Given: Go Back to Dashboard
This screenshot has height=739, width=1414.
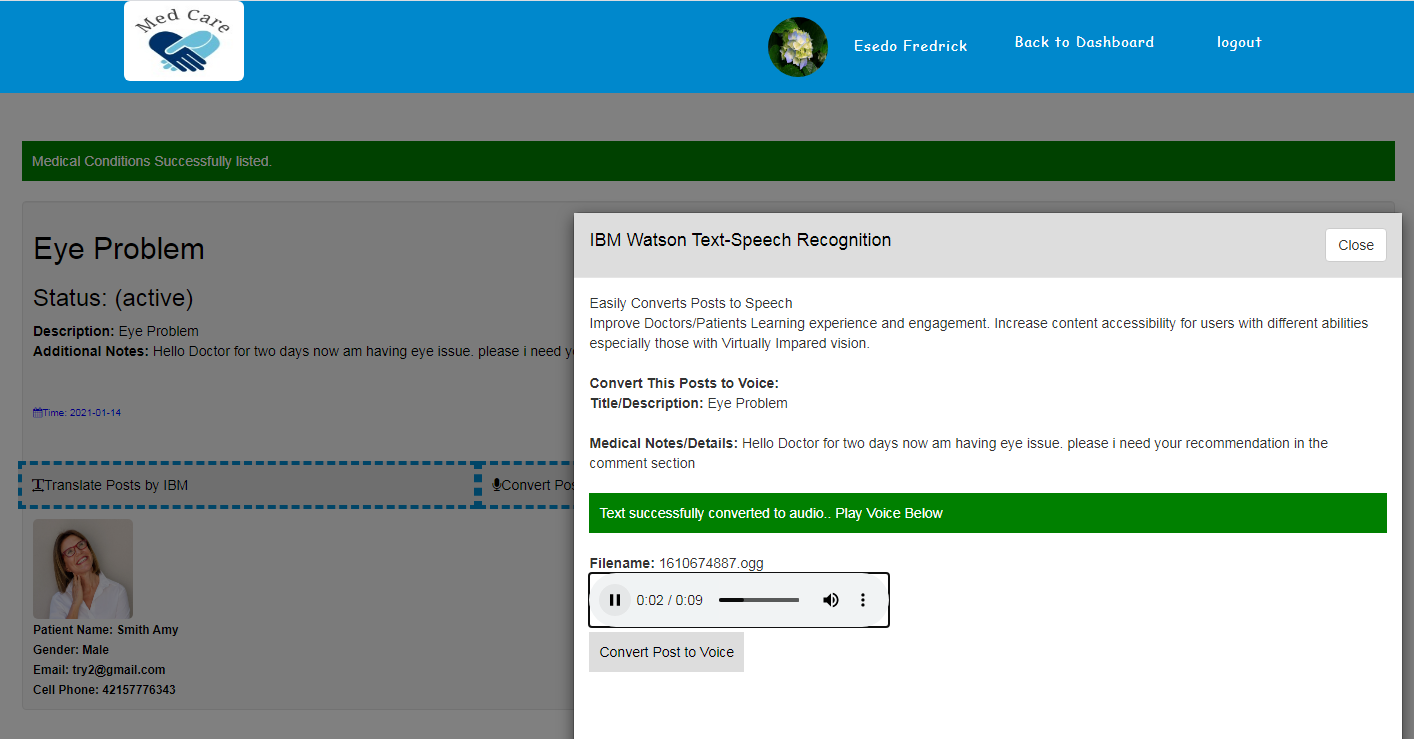Looking at the screenshot, I should pos(1084,42).
